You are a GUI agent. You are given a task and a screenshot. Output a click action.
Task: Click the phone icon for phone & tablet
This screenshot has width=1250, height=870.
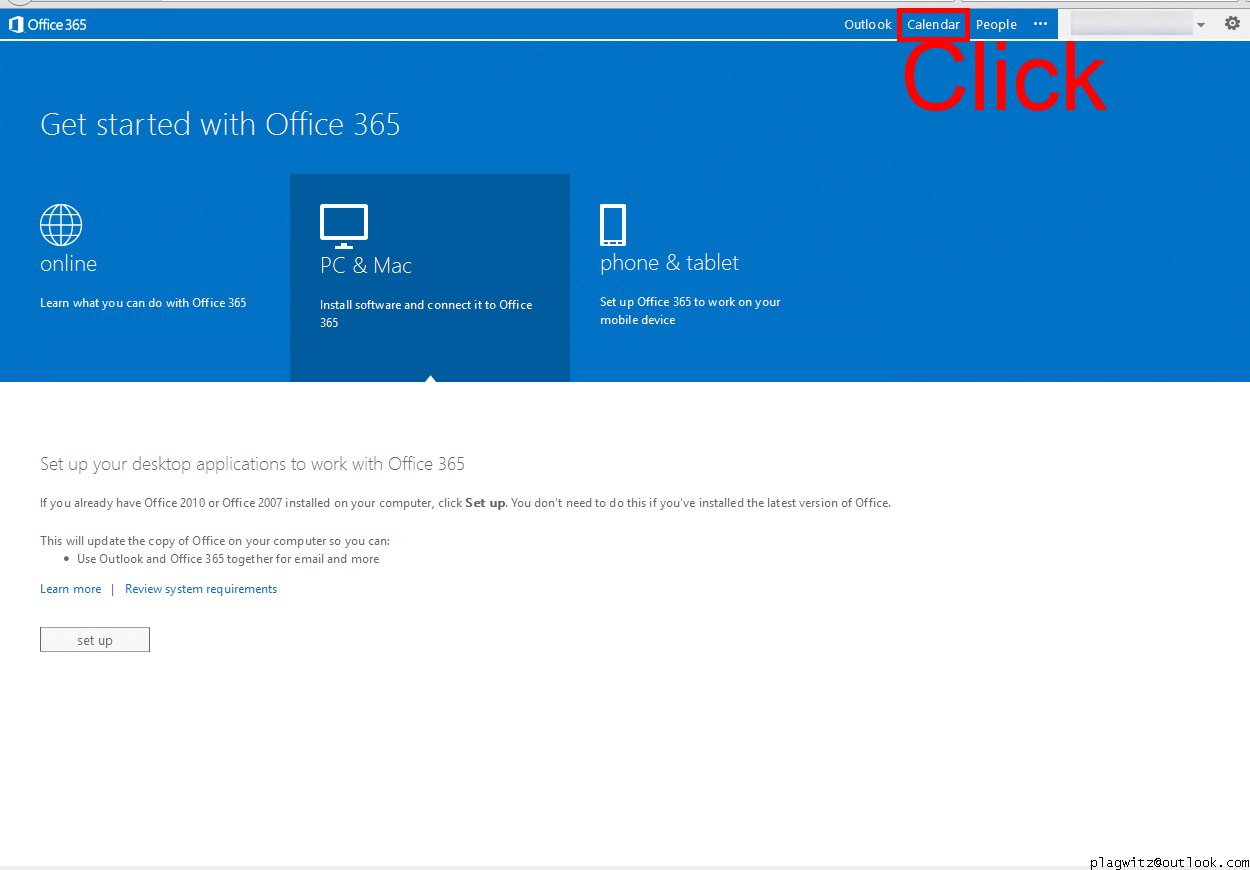click(x=613, y=225)
